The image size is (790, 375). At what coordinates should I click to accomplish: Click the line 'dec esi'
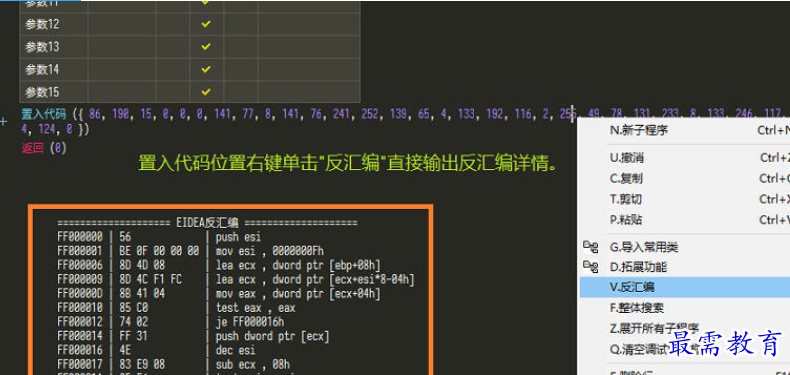point(235,350)
